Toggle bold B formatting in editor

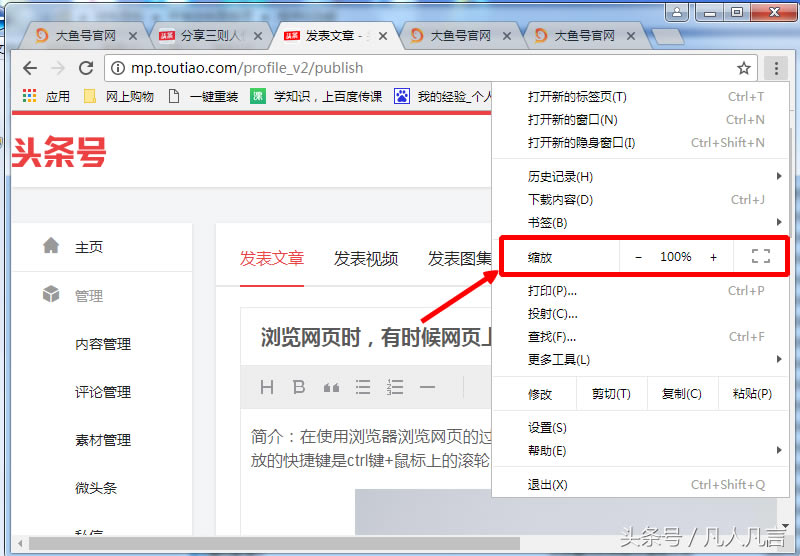298,387
